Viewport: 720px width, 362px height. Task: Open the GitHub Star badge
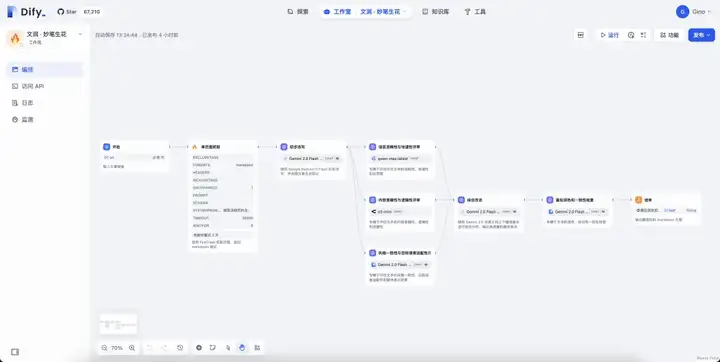(x=79, y=12)
